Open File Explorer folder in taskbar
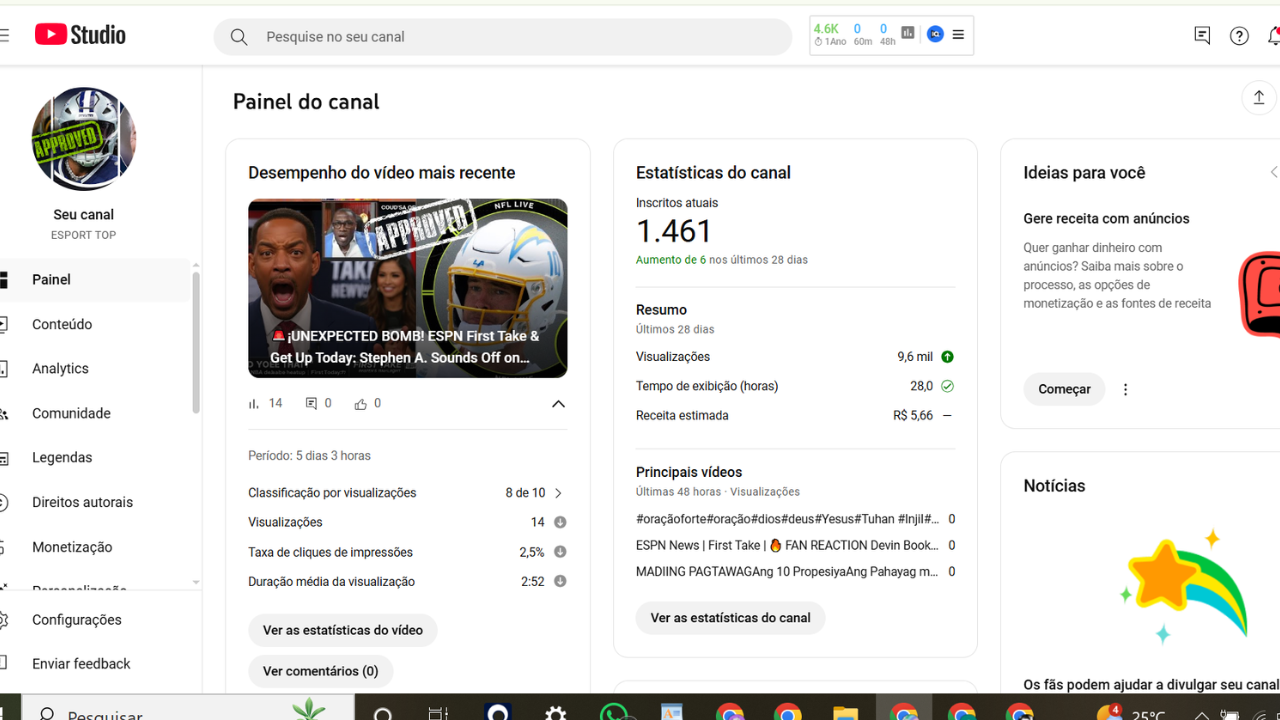1280x720 pixels. coord(845,713)
